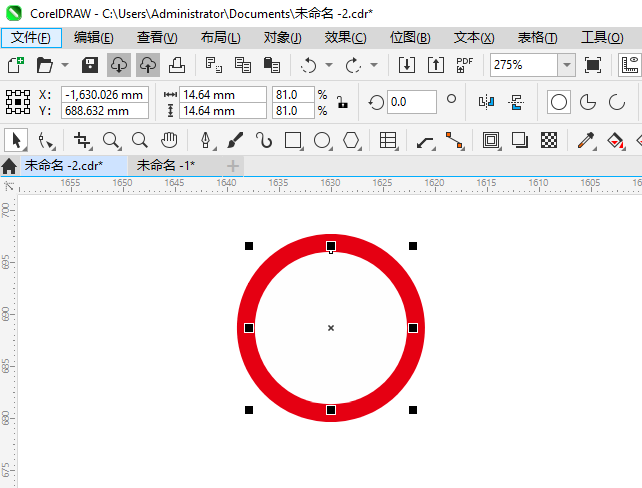Screen dimensions: 642x488
Task: Edit the Y position field
Action: tap(105, 111)
